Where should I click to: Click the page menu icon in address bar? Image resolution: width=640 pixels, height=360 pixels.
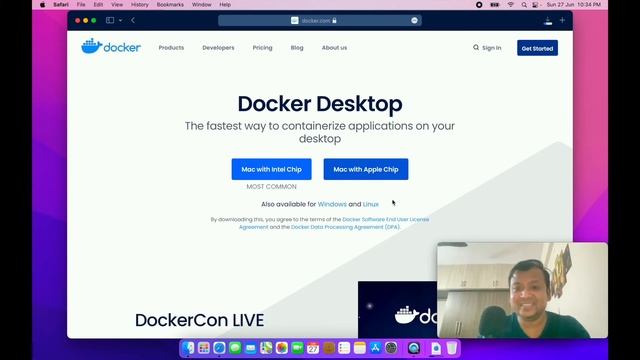(x=414, y=20)
